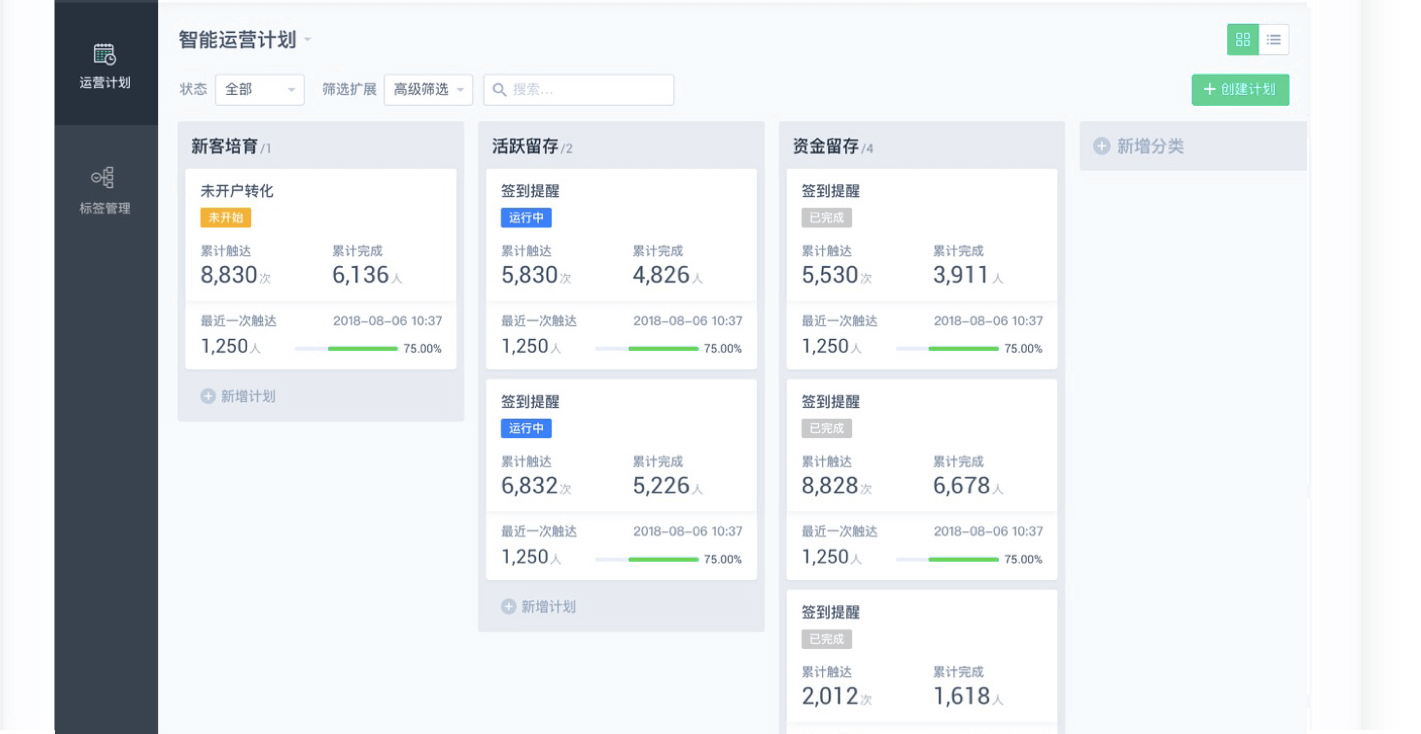Screen dimensions: 1421x734
Task: Click the 未开始 status tag
Action: coord(225,217)
